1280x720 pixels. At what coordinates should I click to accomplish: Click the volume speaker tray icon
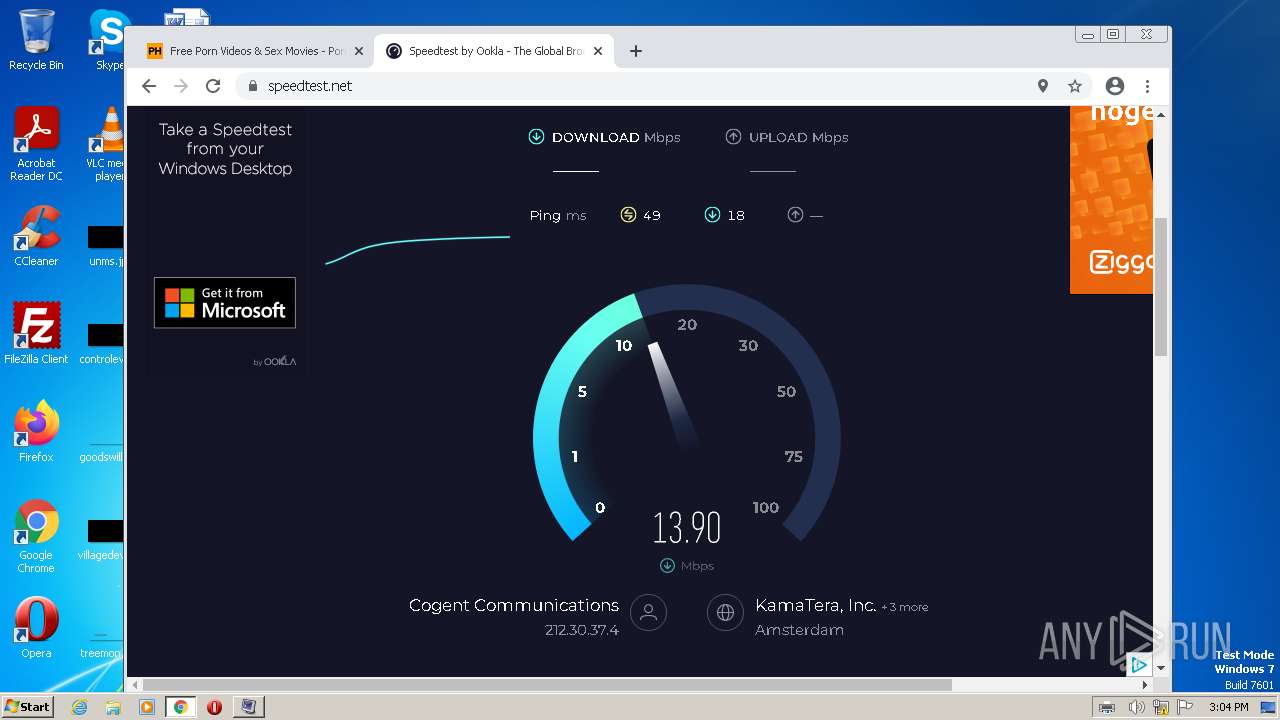(x=1137, y=707)
